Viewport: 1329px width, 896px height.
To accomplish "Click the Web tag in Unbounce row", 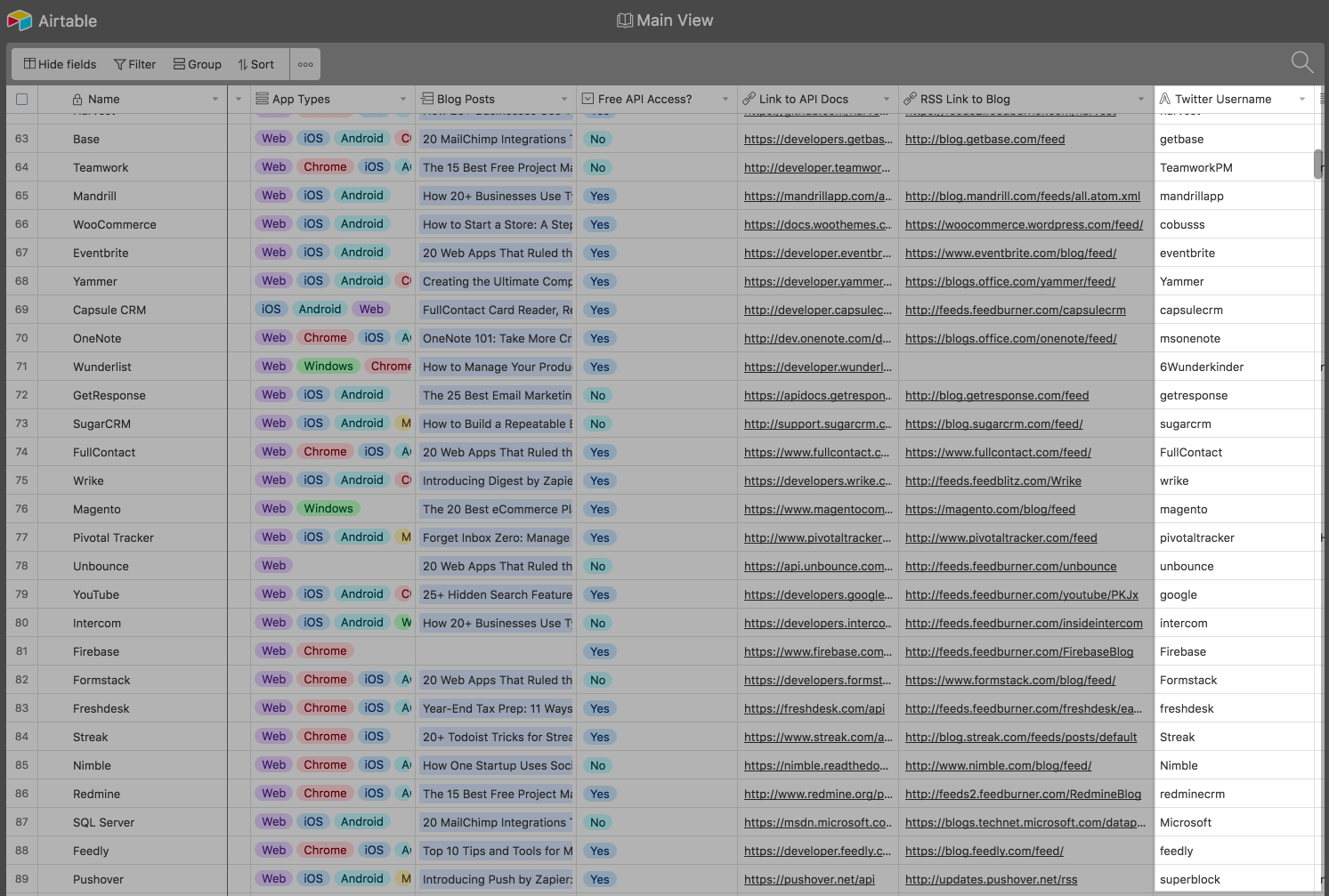I will tap(274, 566).
